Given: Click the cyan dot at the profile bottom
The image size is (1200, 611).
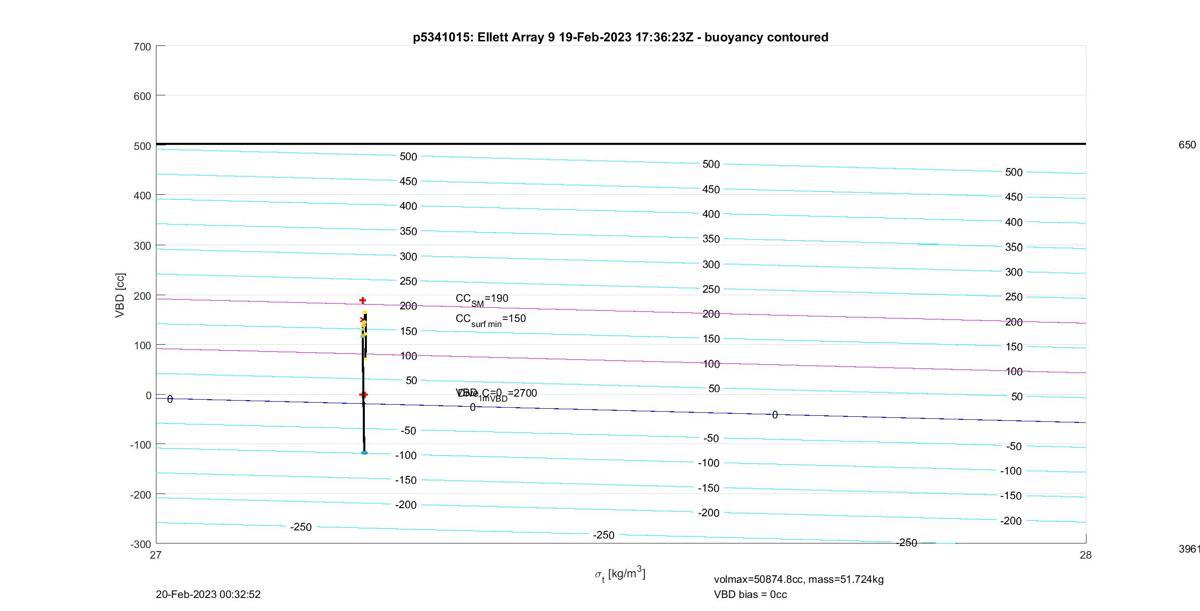Looking at the screenshot, I should [x=364, y=452].
